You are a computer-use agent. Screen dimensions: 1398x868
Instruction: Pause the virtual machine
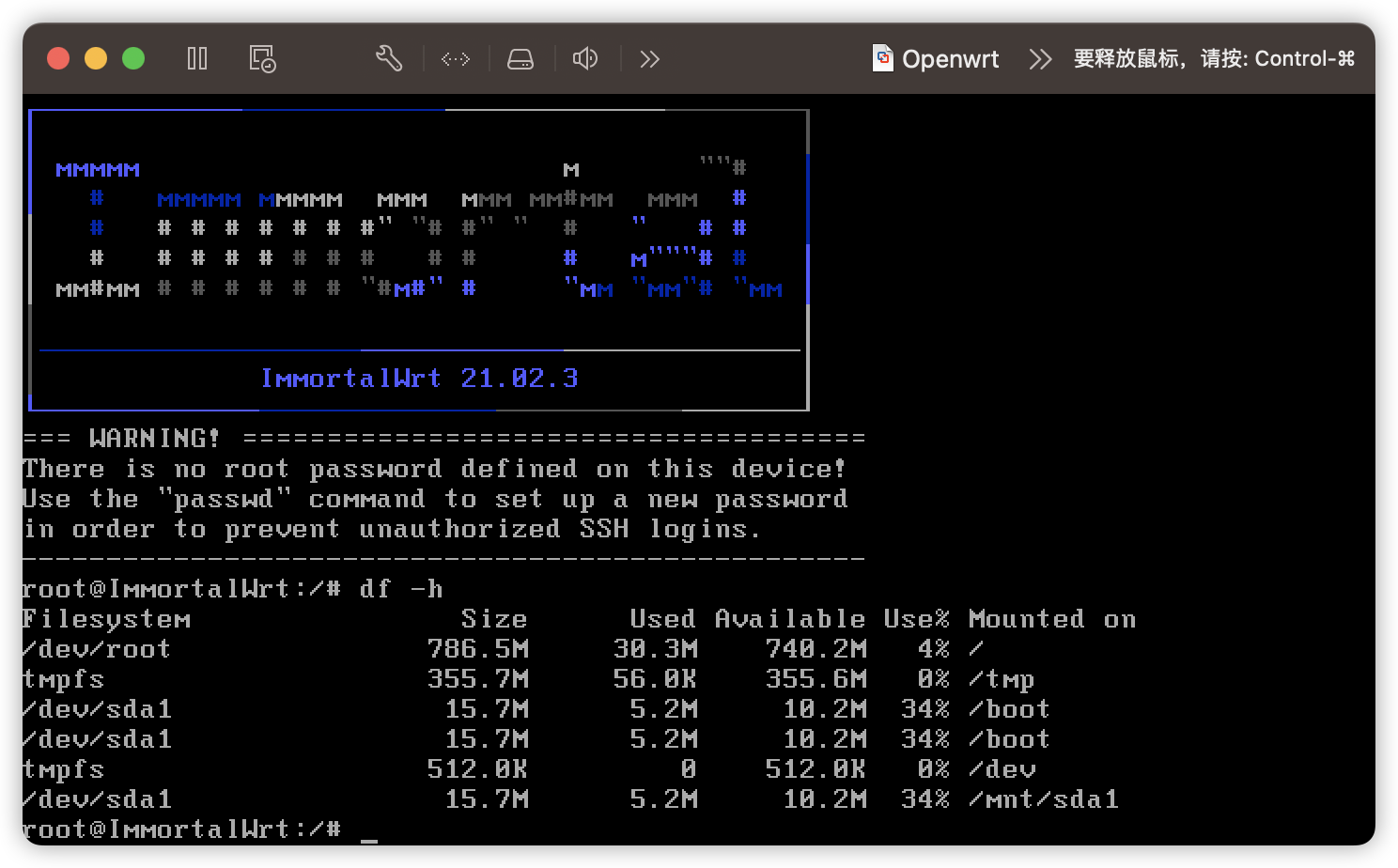pyautogui.click(x=196, y=59)
